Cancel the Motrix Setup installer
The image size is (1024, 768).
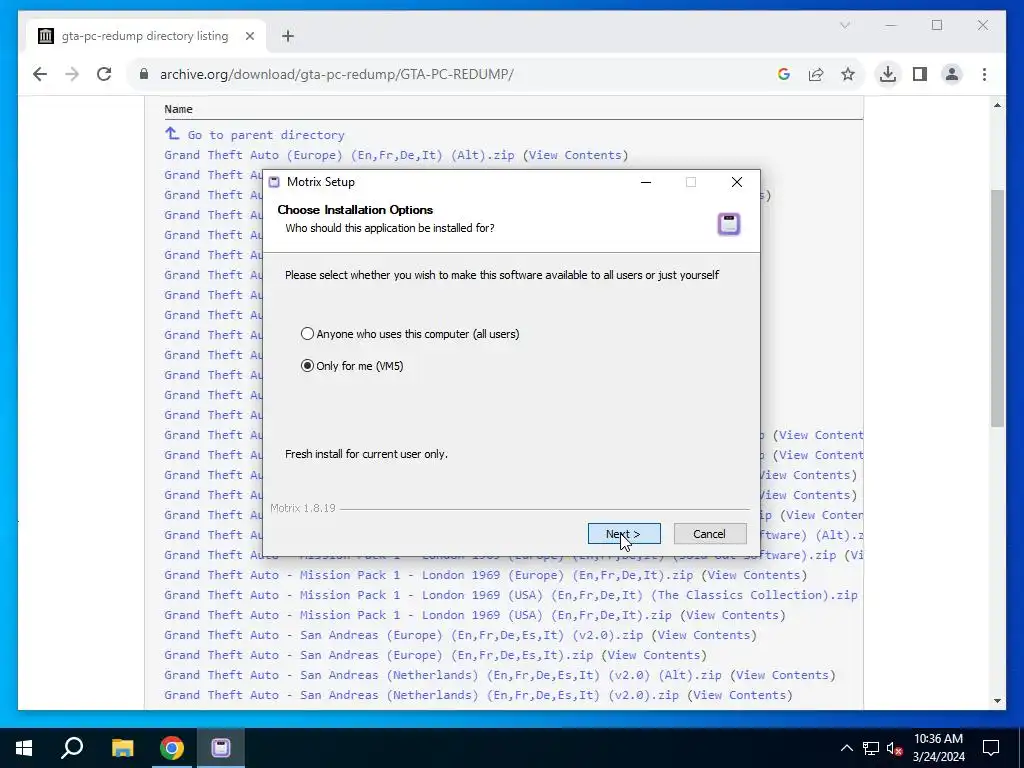click(710, 534)
